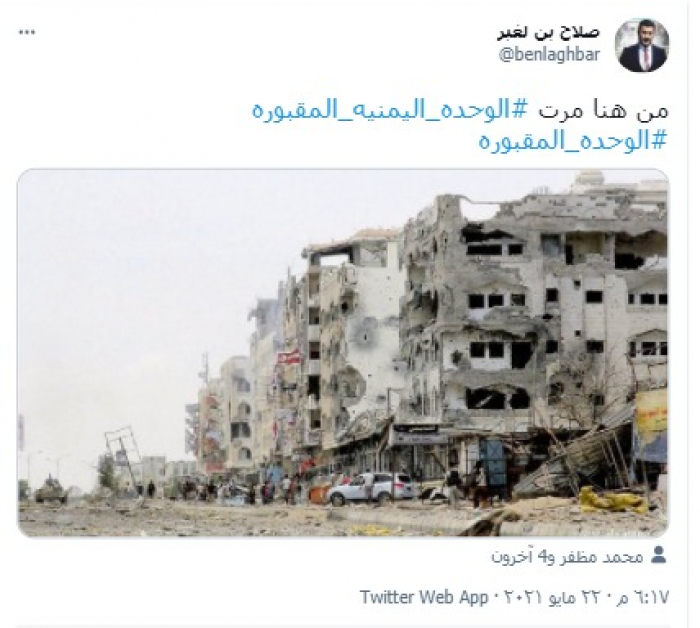The width and height of the screenshot is (700, 628).
Task: Open the @benlaghbar handle link
Action: 549,55
